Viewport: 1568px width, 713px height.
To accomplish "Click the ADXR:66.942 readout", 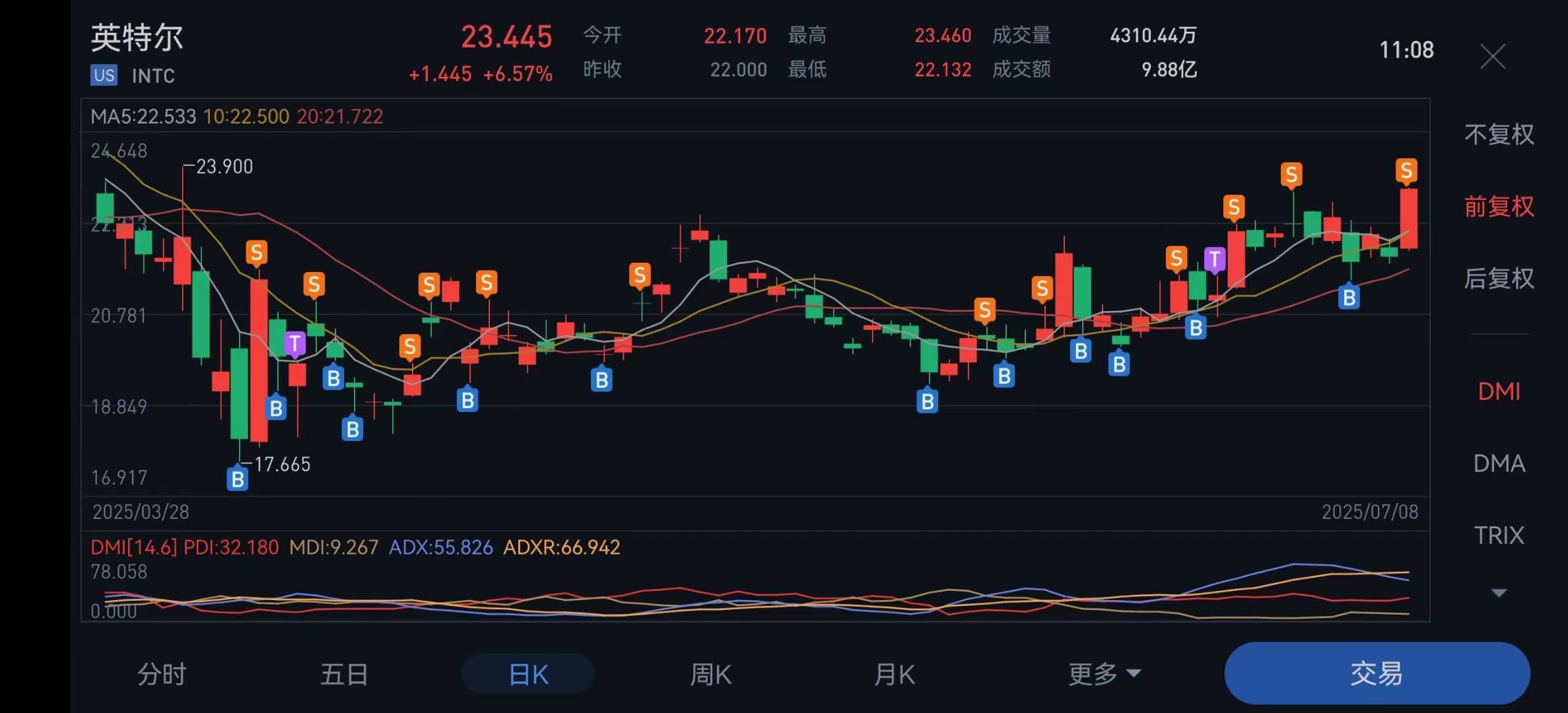I will click(x=562, y=547).
